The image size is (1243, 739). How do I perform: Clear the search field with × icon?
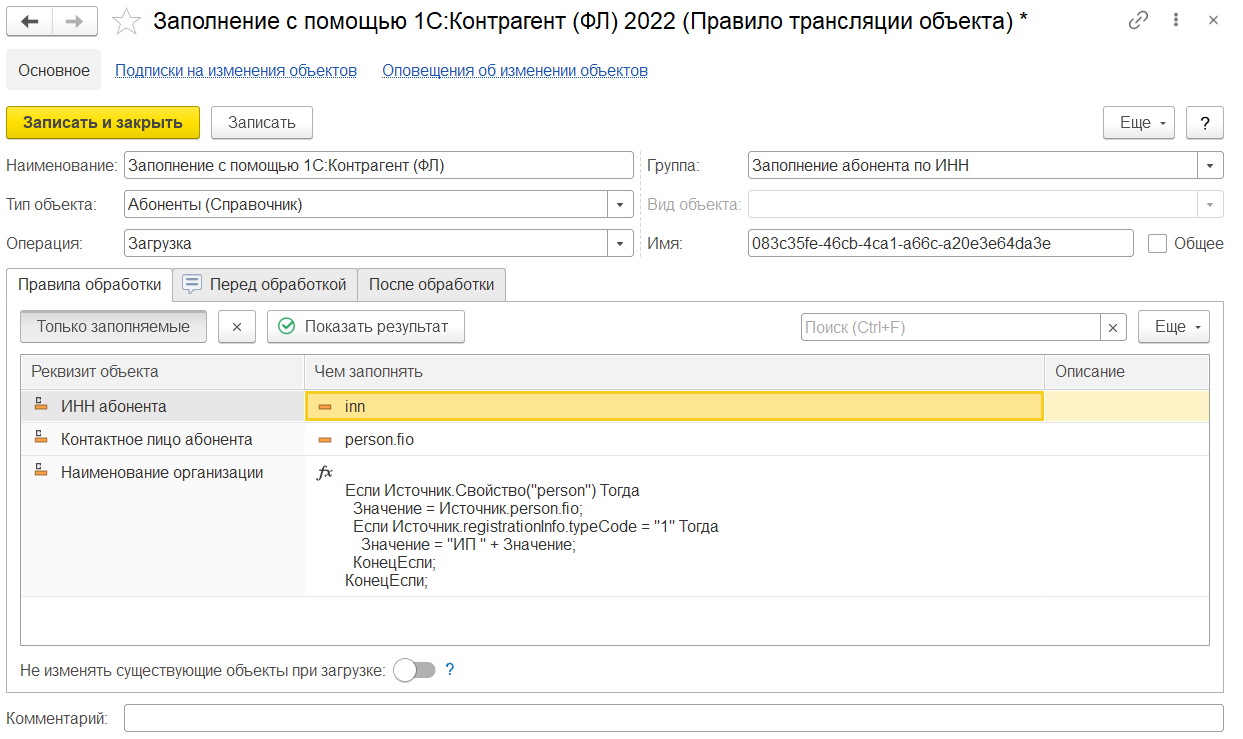[1114, 327]
